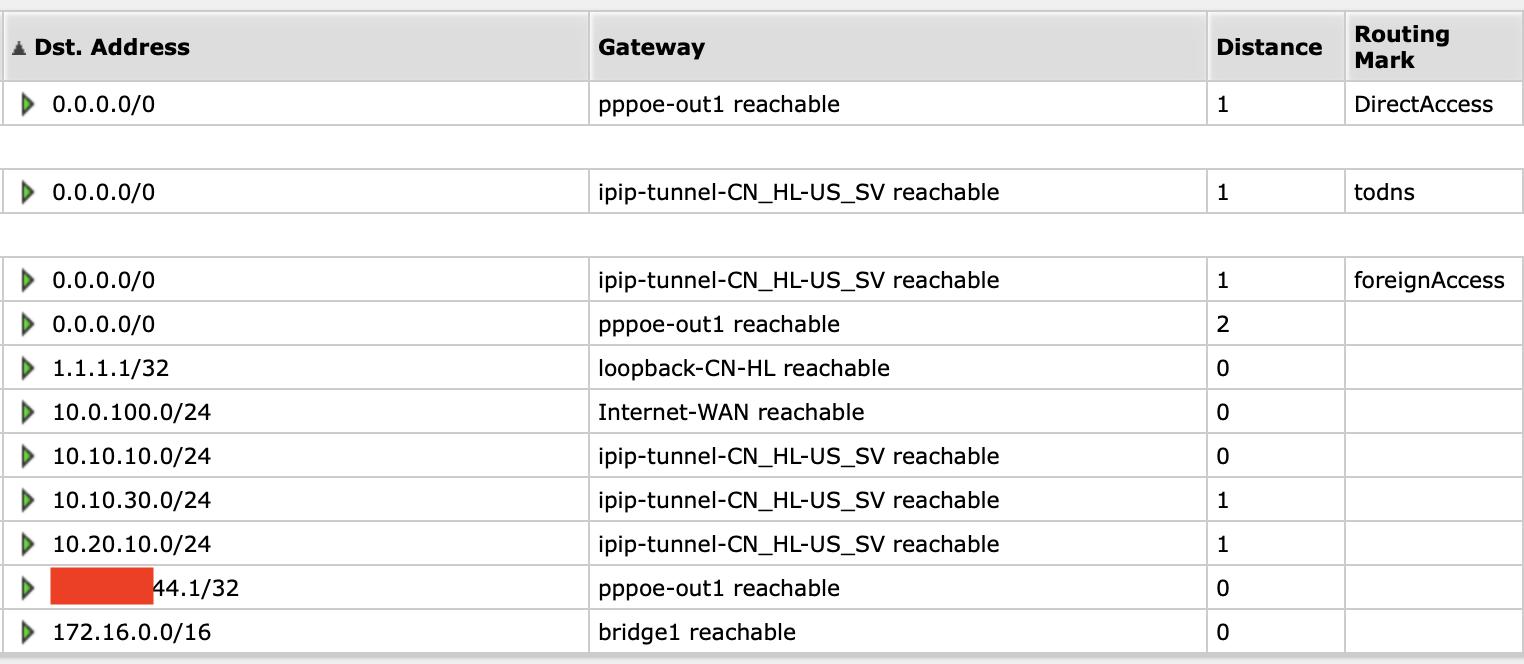Click the green arrow beside 10.10.30.0/24
Screen dimensions: 1524x664
28,500
